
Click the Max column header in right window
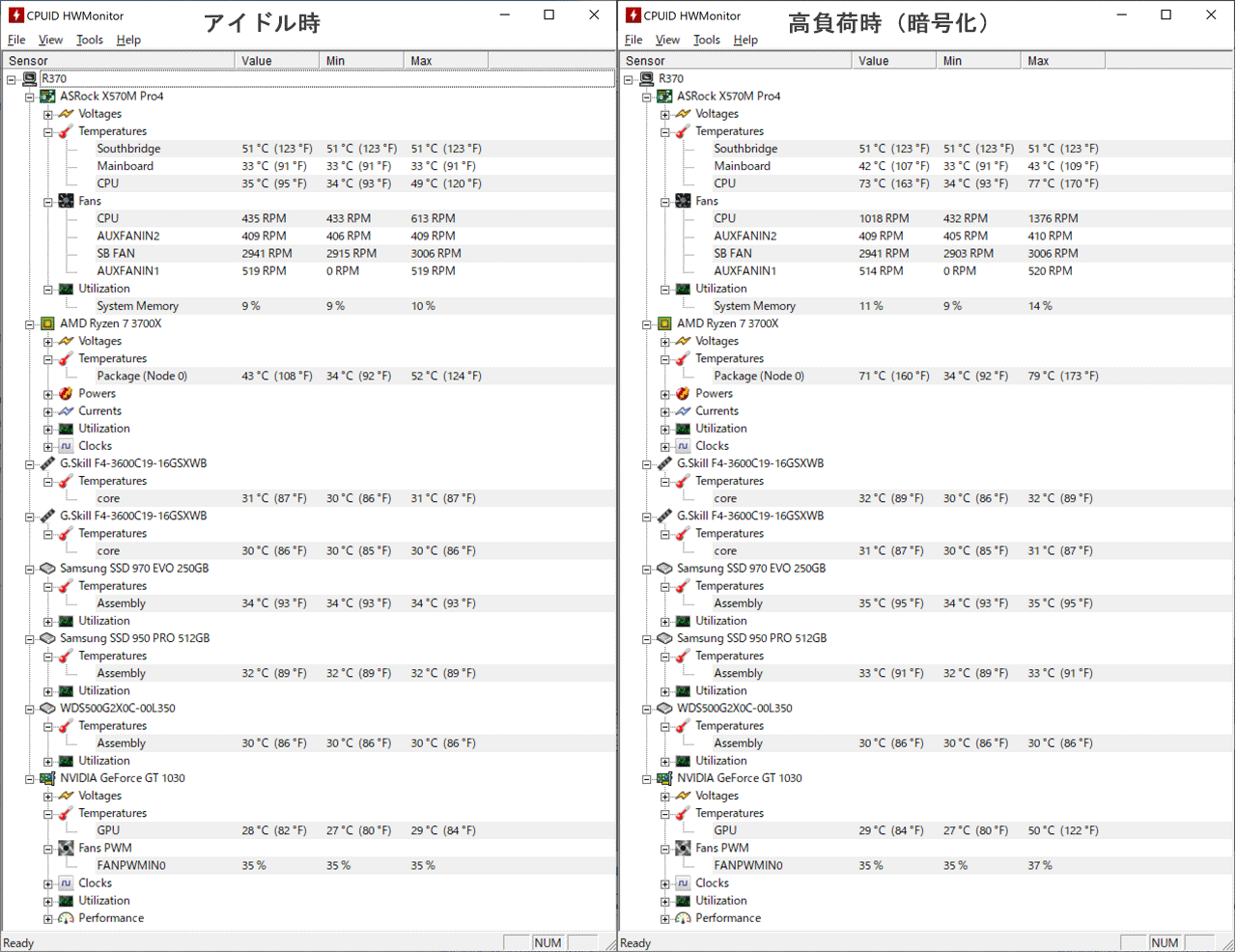pos(1062,61)
